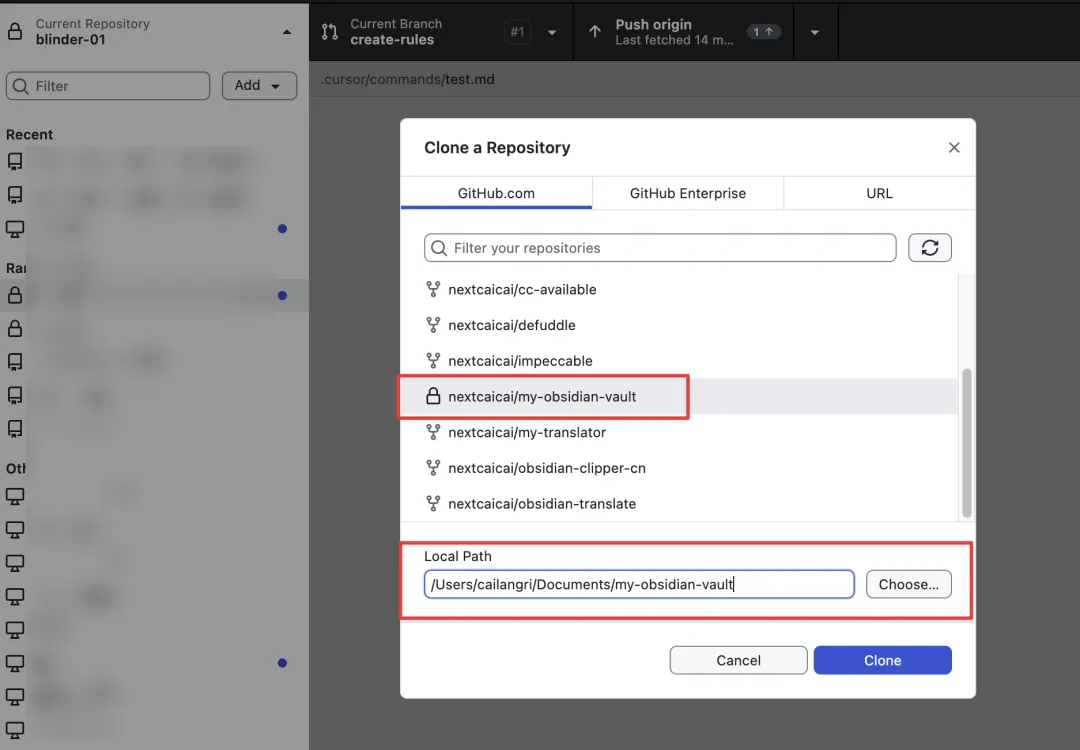Click the fork icon beside nextcaicai/obsidian-clipper-cn
The width and height of the screenshot is (1080, 750).
pos(433,468)
